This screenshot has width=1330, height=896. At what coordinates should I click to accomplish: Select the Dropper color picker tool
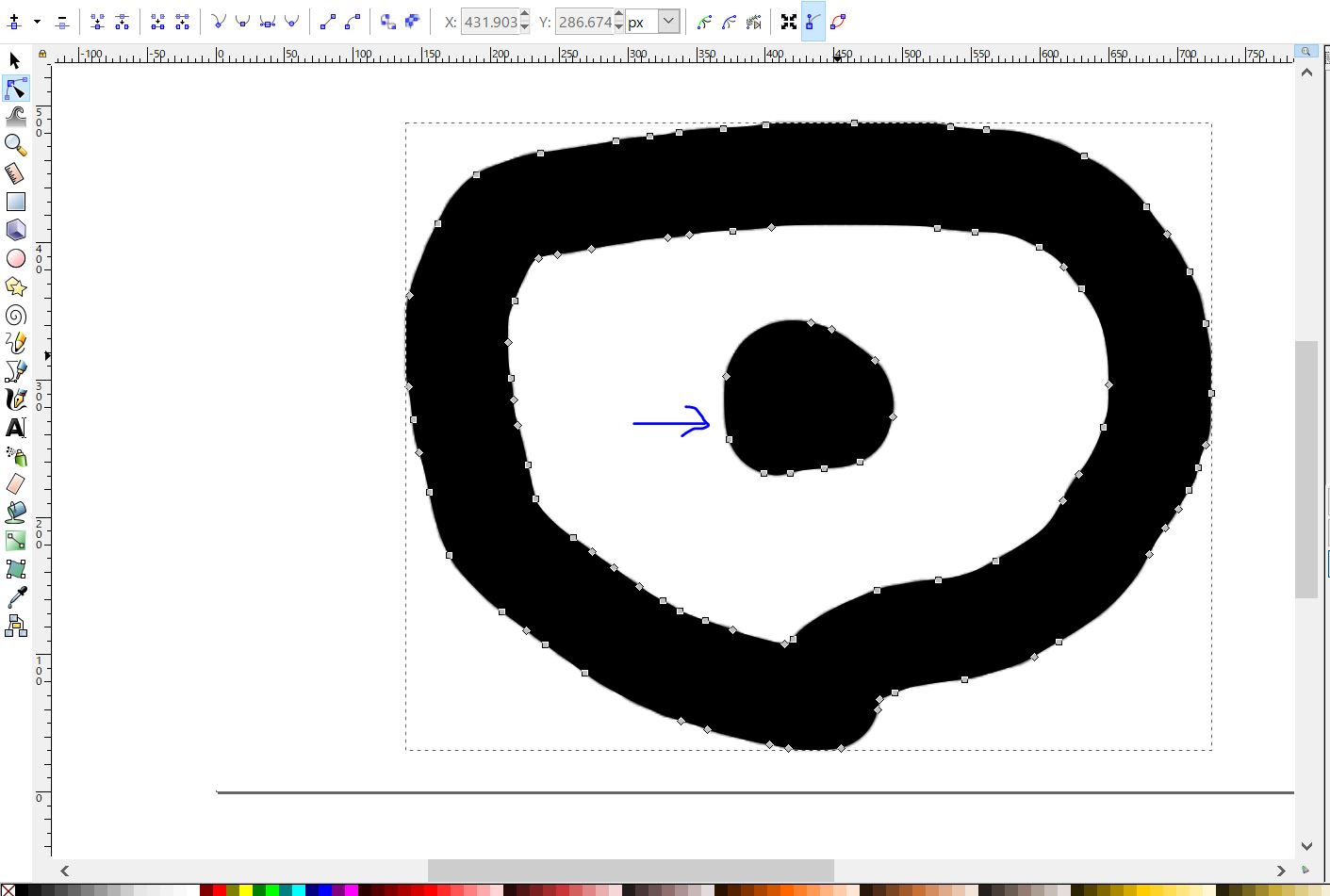click(x=15, y=597)
